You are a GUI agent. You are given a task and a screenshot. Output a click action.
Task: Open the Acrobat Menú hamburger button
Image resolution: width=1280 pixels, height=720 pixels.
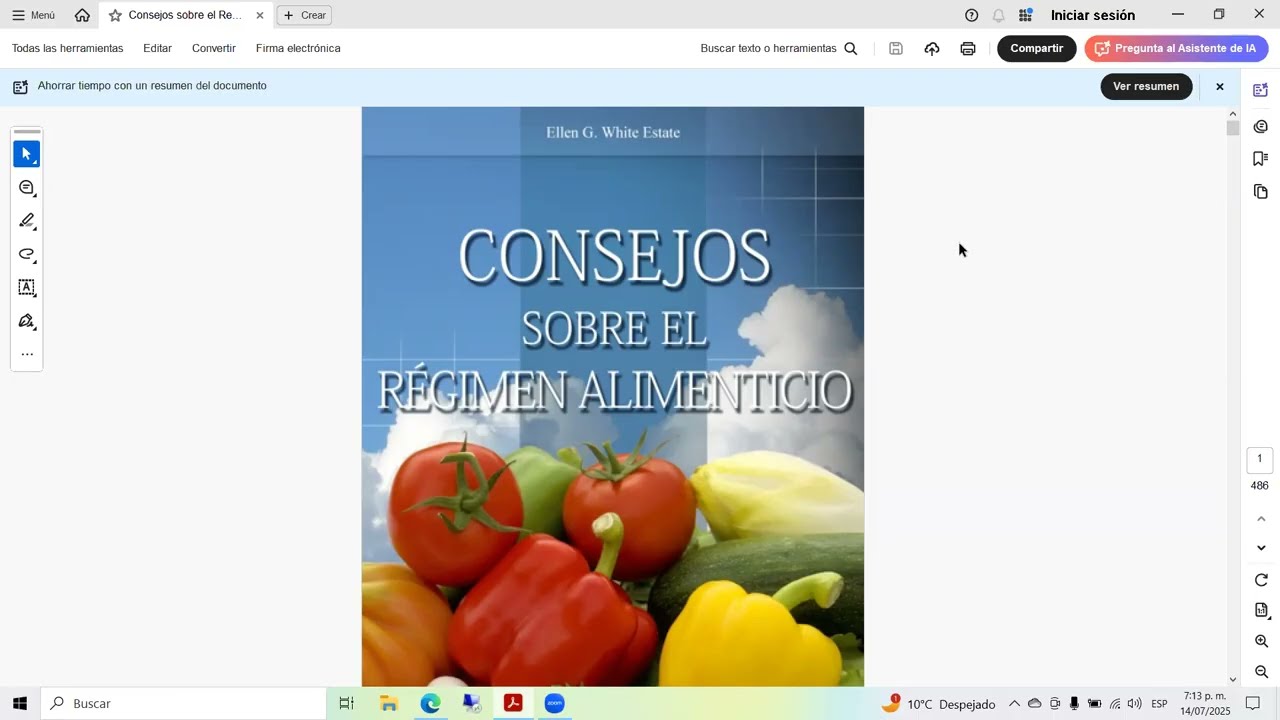(x=33, y=15)
